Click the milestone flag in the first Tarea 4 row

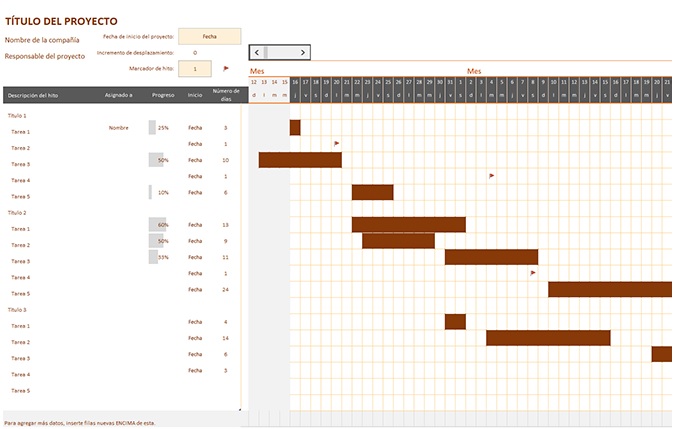tap(492, 176)
